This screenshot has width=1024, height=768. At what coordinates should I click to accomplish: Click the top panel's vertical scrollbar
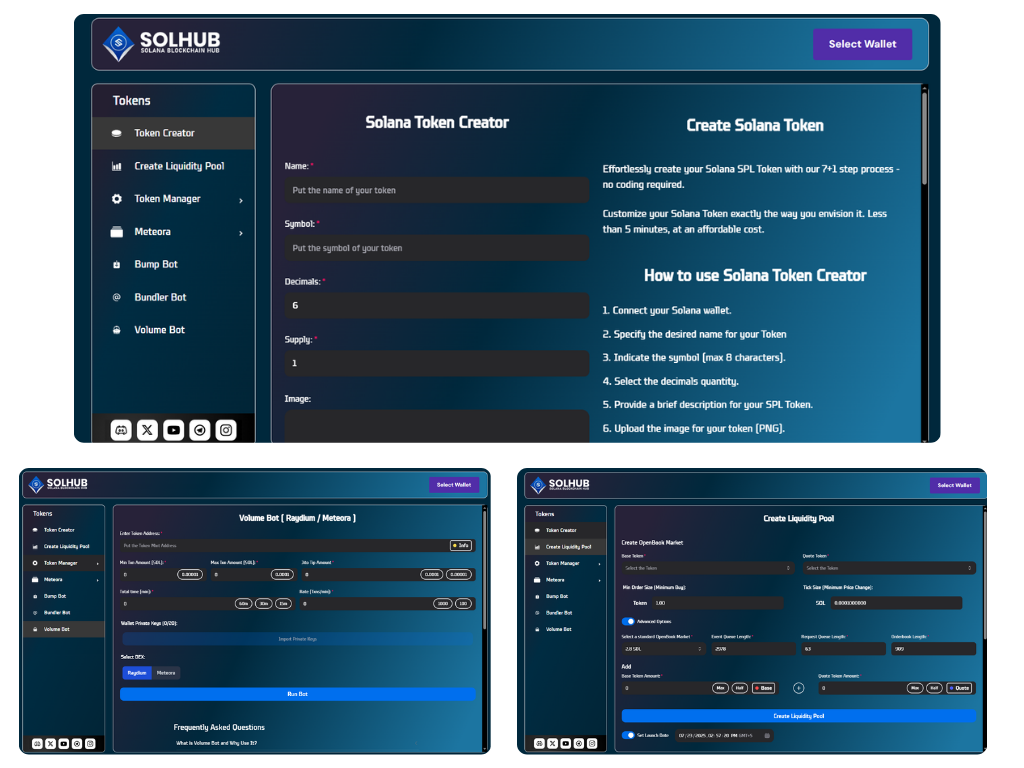coord(924,140)
